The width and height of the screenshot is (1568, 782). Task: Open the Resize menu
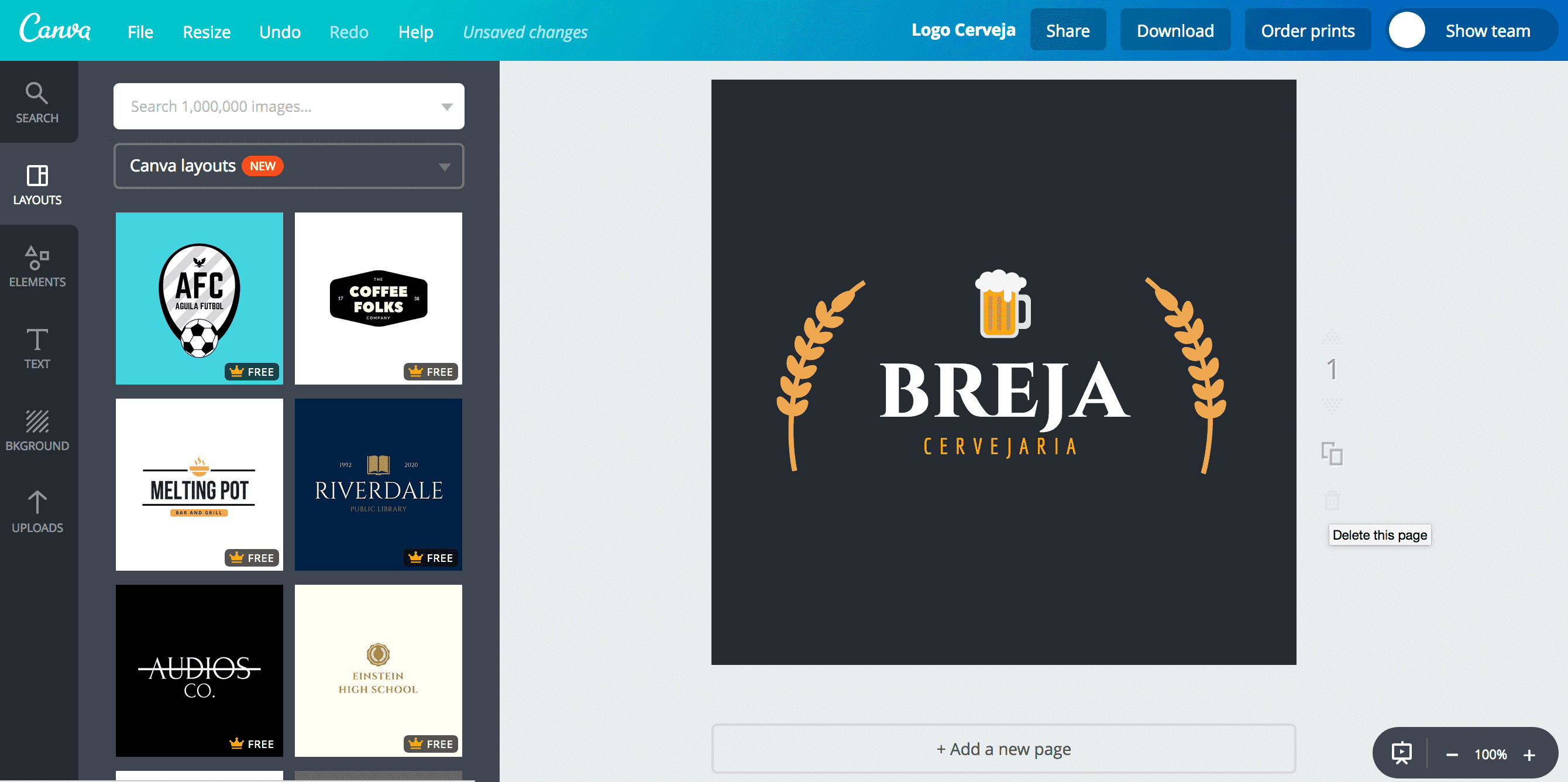[207, 32]
